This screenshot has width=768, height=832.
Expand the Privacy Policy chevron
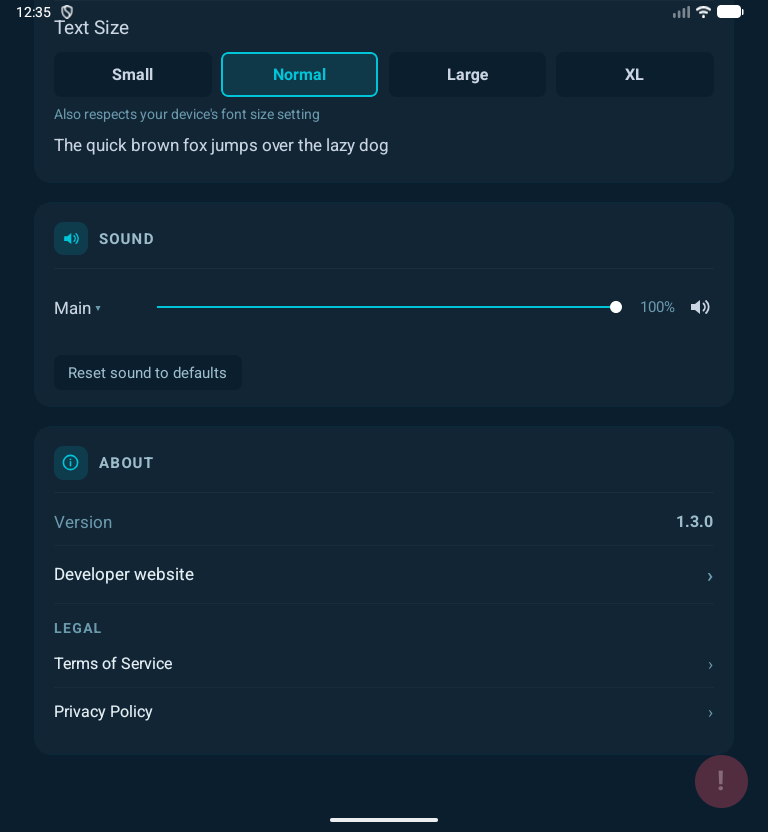click(710, 713)
